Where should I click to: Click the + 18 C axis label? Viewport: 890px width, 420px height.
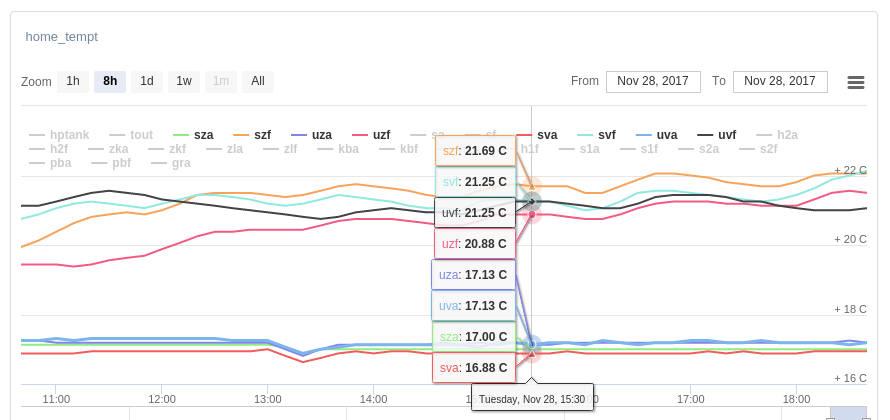pos(850,309)
